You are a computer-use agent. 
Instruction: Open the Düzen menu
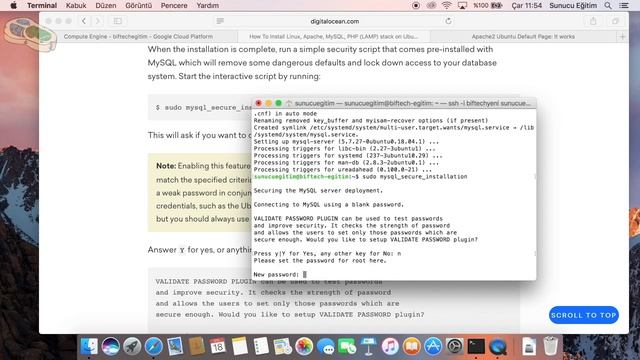[106, 5]
